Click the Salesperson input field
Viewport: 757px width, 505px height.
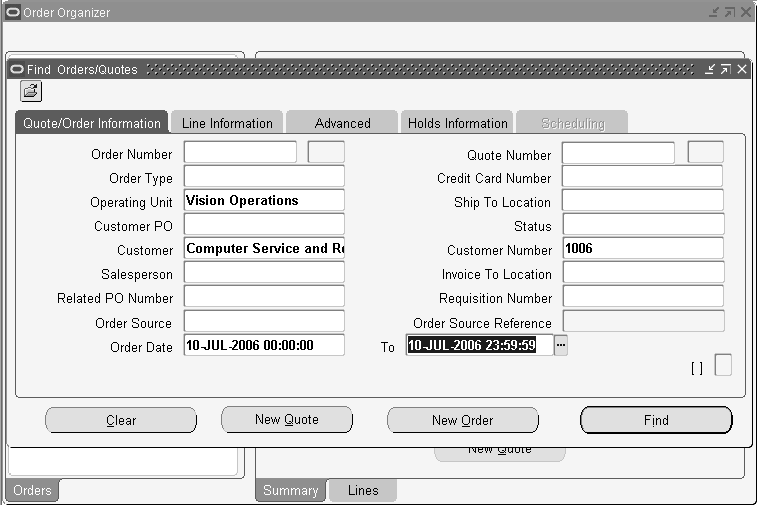click(264, 272)
